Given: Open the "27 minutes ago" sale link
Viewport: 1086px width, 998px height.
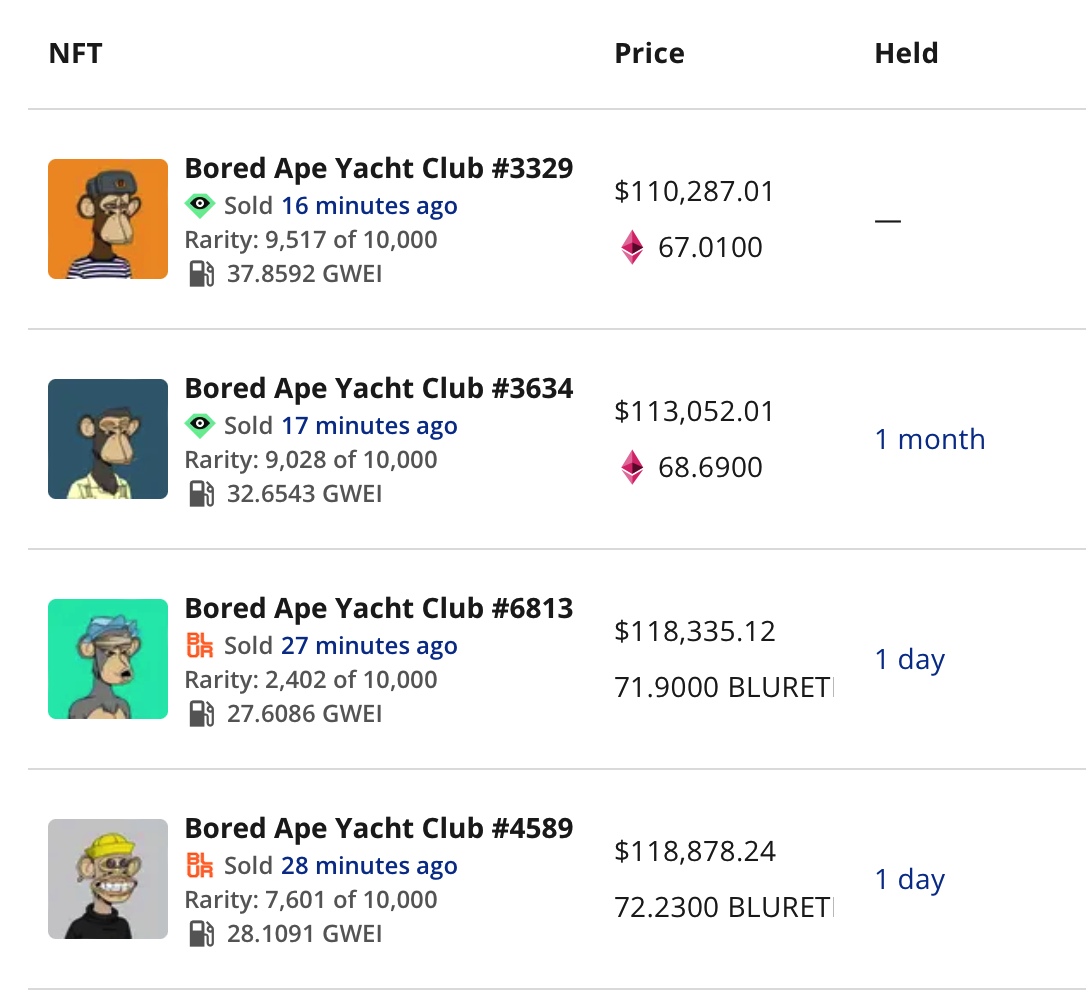Looking at the screenshot, I should 369,646.
